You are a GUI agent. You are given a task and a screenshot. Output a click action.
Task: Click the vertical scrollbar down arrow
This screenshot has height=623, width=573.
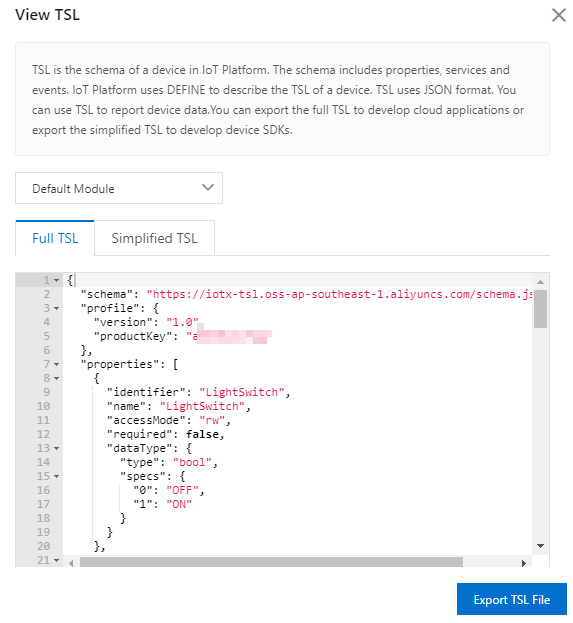[x=540, y=546]
